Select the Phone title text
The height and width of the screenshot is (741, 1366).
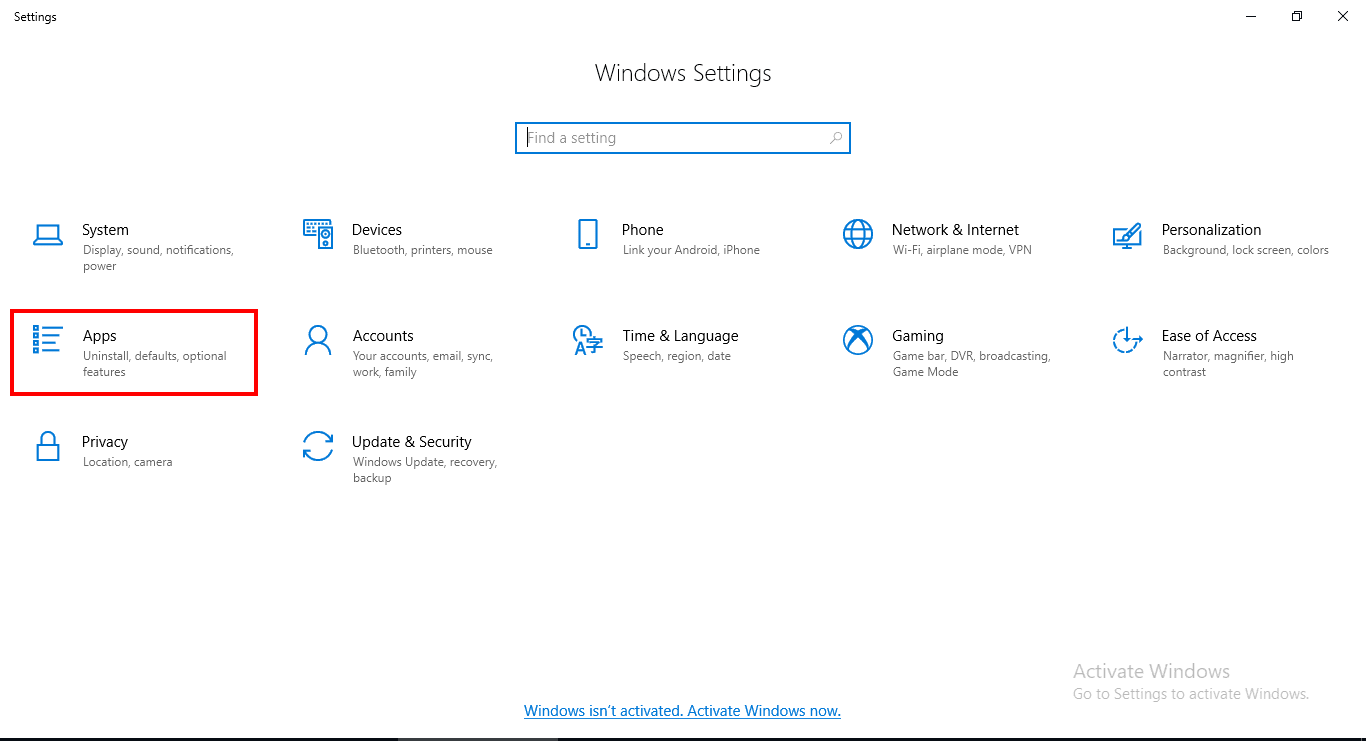[x=643, y=230]
